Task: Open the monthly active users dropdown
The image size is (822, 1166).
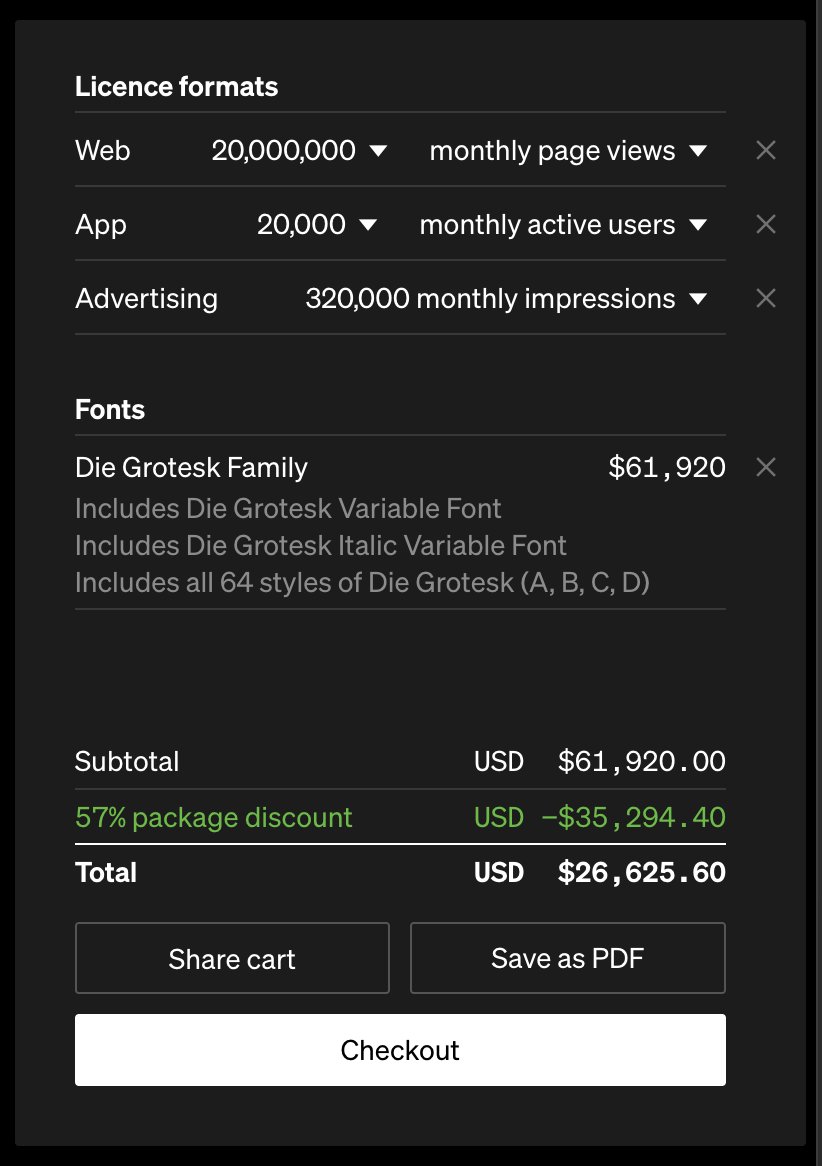Action: point(563,224)
